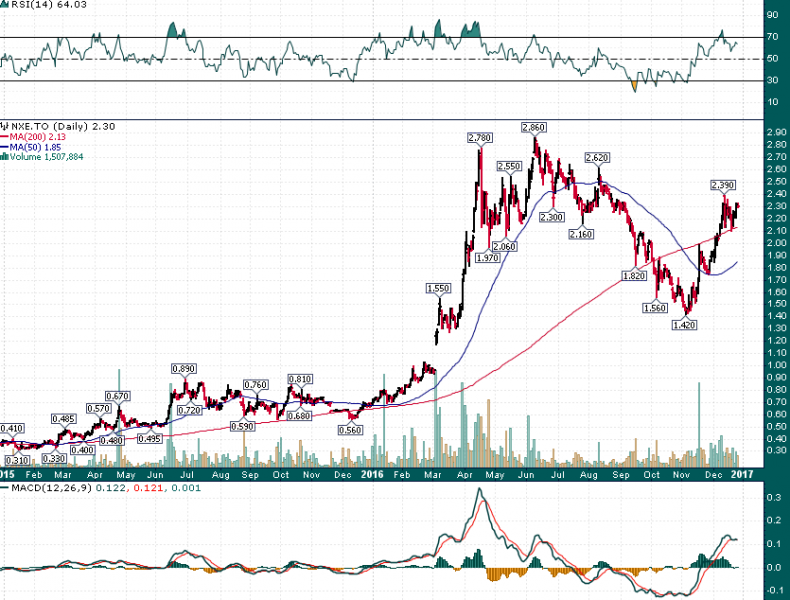Click the 70 level on RSI scale

772,37
